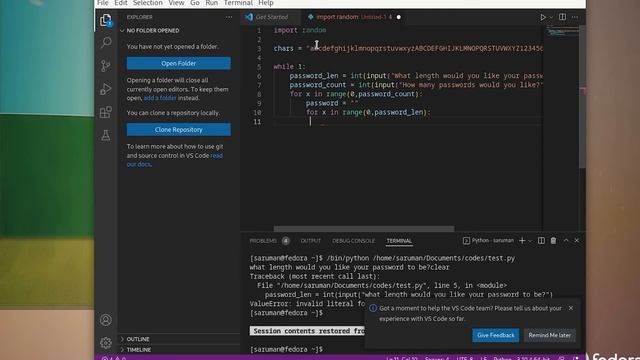This screenshot has width=640, height=360.
Task: Click the unsaved dot on Untitled-1 tab
Action: pos(398,17)
